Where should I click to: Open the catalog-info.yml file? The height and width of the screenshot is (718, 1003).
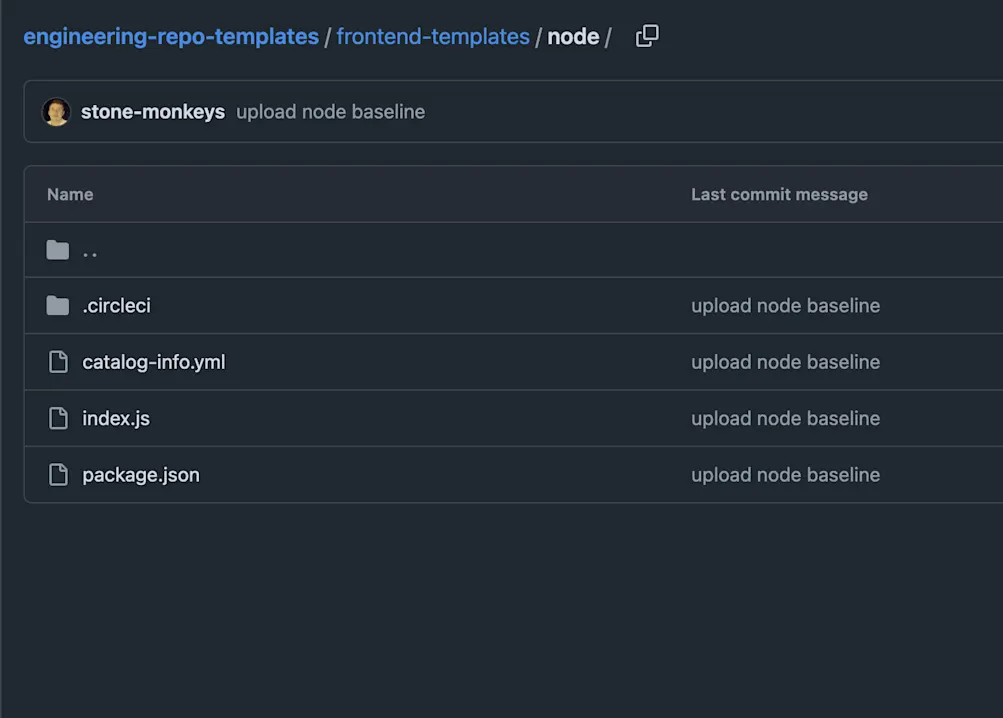(x=153, y=362)
